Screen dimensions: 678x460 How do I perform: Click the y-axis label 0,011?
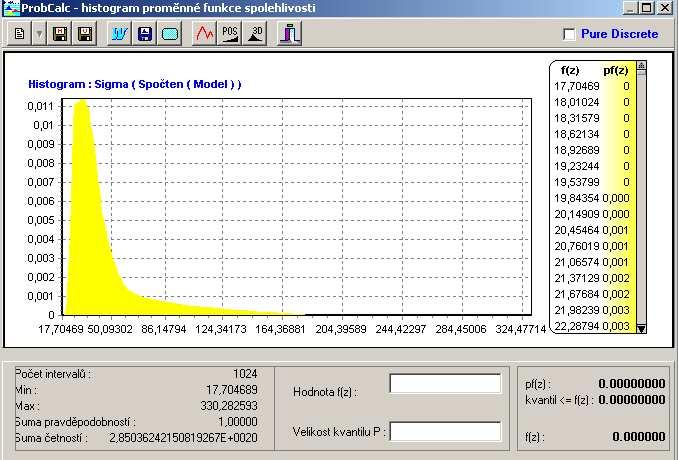point(40,106)
